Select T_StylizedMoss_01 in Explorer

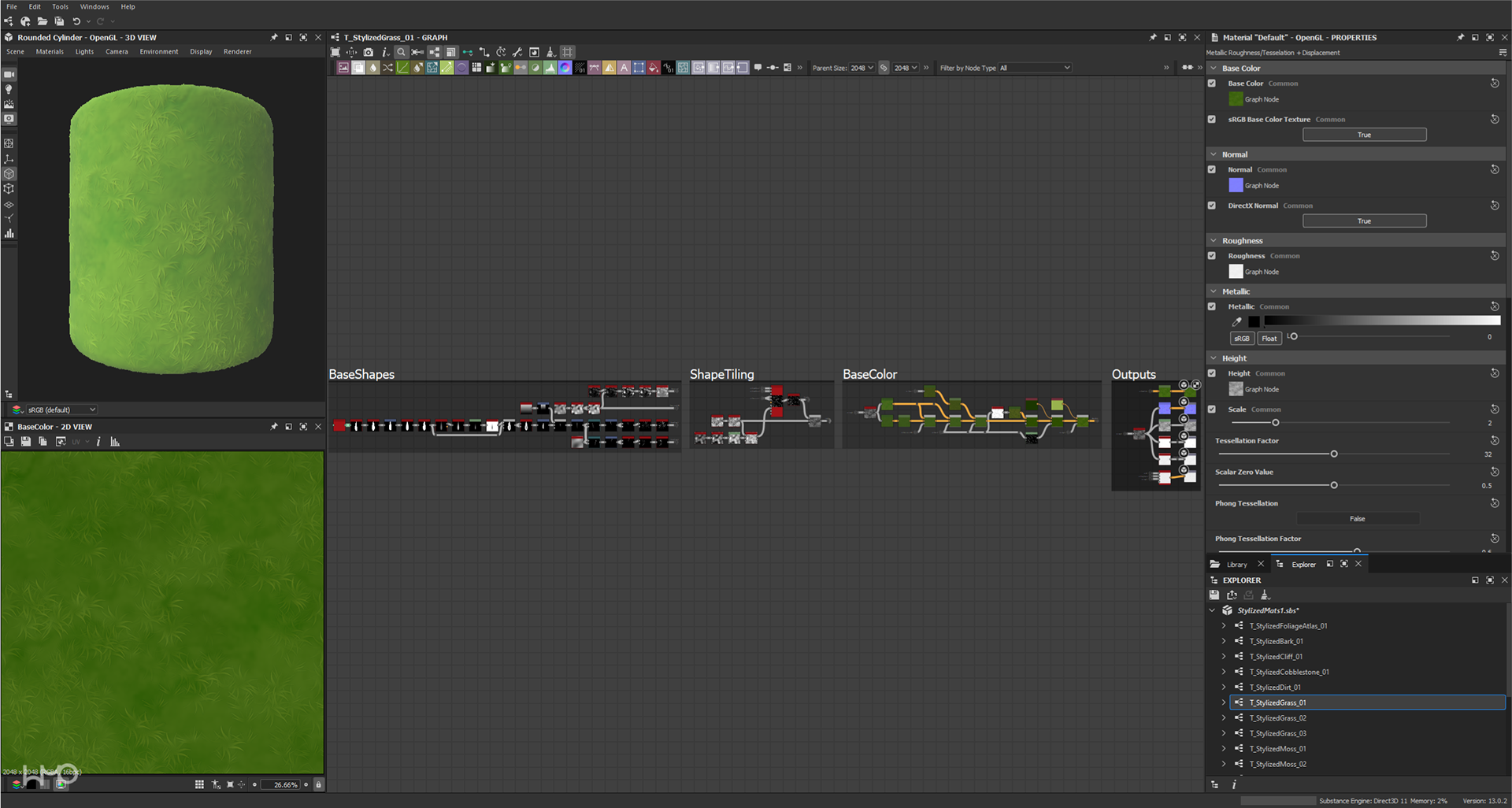point(1277,749)
